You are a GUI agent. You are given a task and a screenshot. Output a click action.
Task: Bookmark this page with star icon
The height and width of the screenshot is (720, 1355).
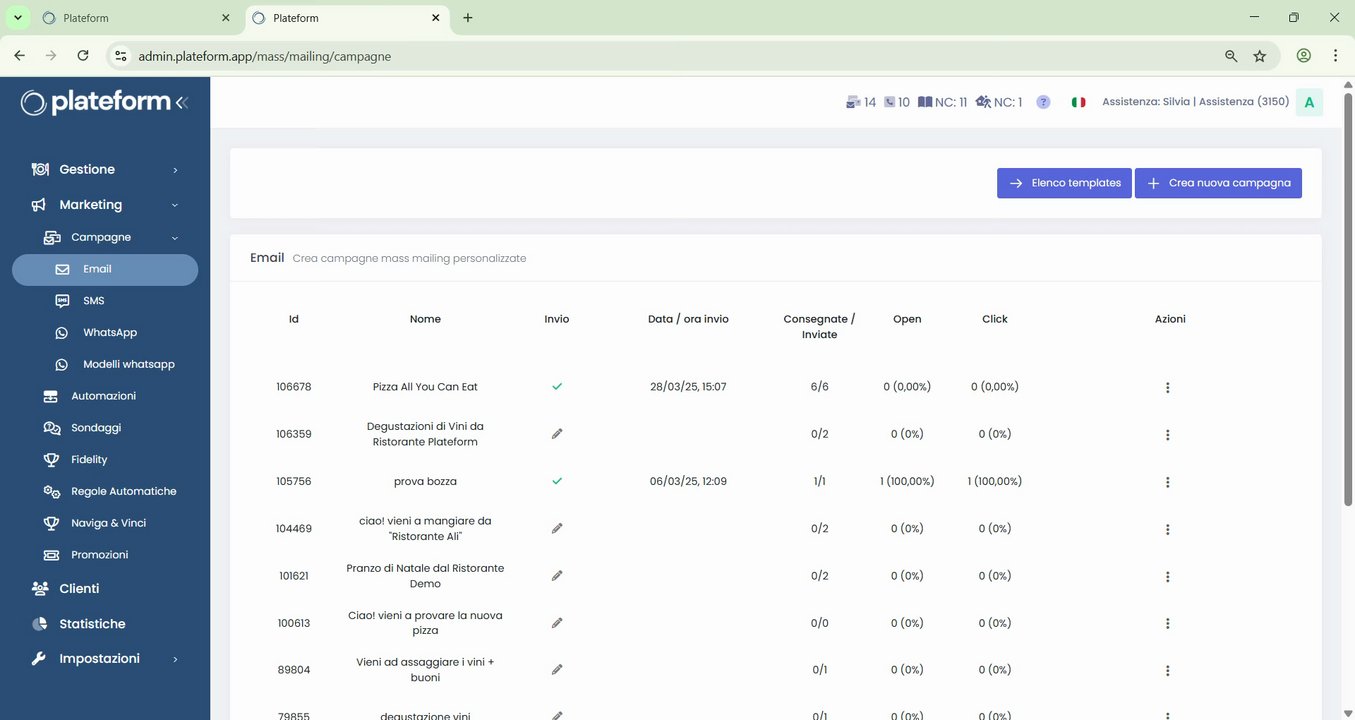1260,56
